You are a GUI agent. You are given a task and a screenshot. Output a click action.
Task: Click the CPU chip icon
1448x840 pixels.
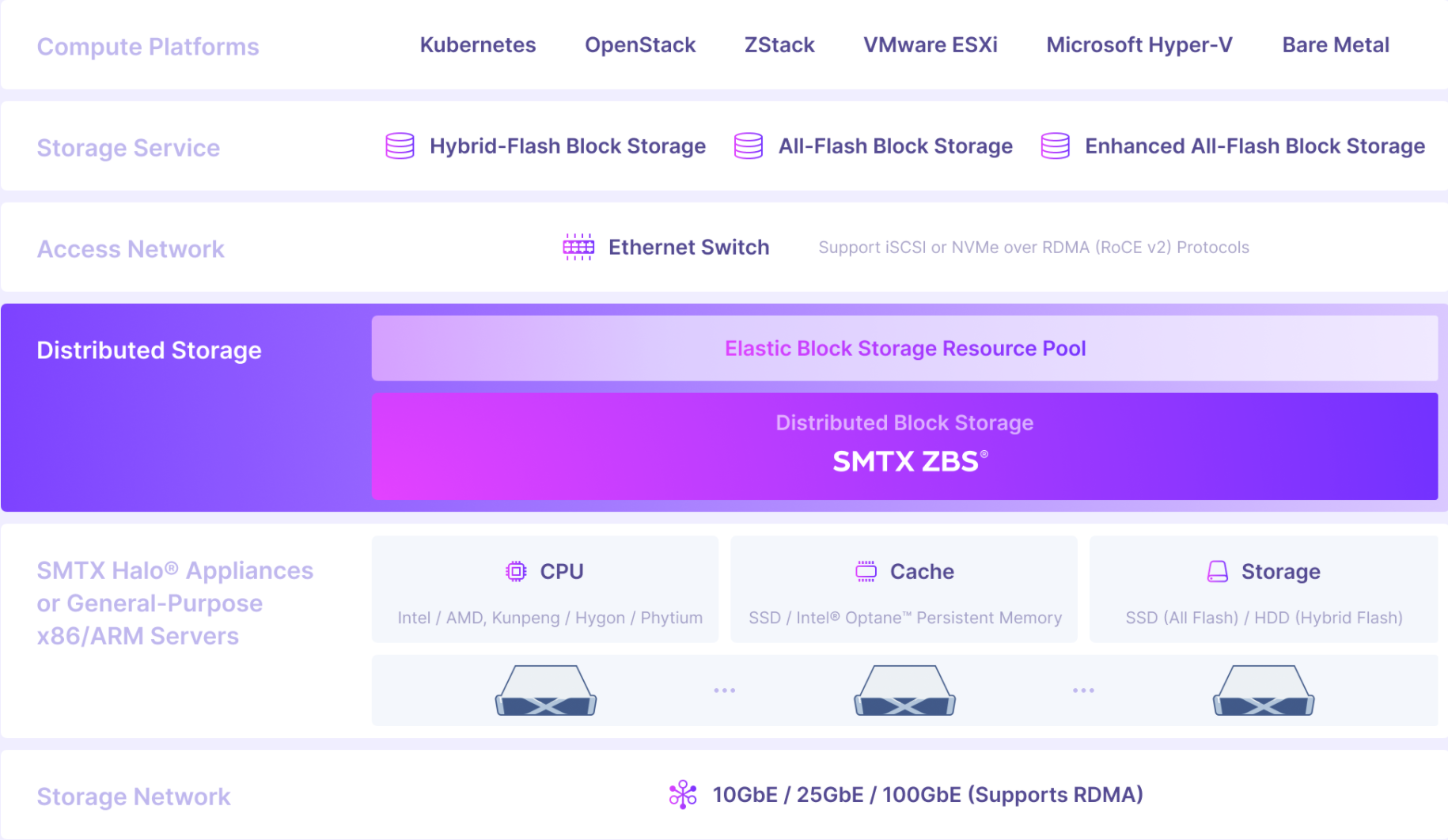click(x=516, y=571)
